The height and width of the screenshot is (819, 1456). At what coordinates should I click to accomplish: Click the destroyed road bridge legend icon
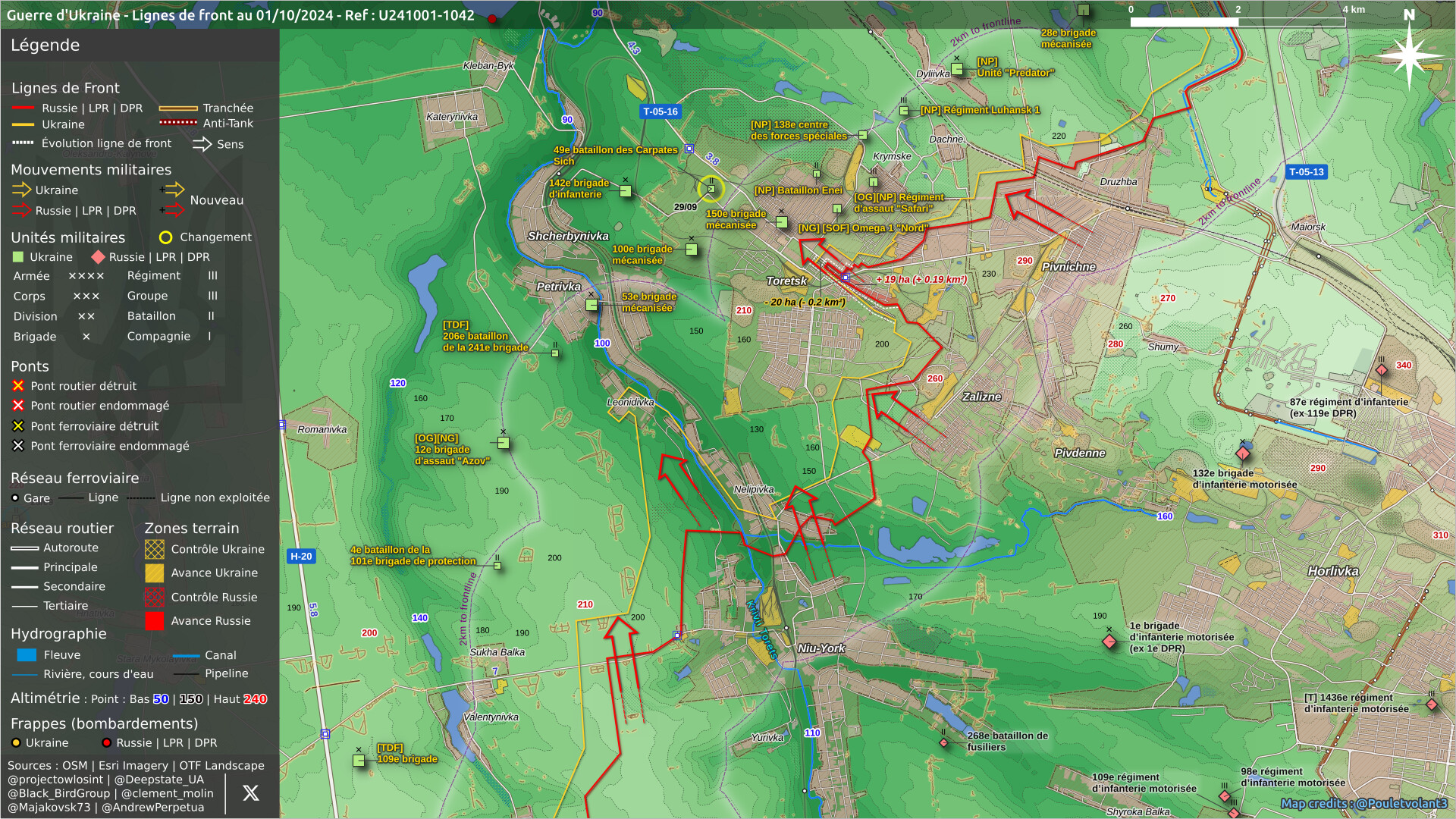coord(18,386)
